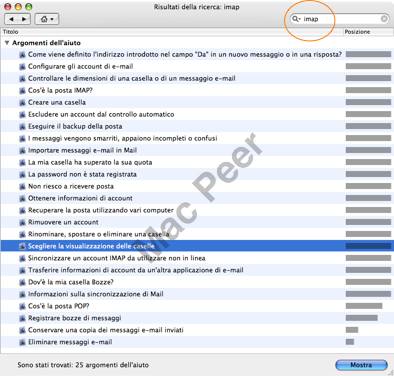Screen dimensions: 394x376
Task: Select topic Informazioni sulla sincronizzazione di Mail
Action: 96,294
